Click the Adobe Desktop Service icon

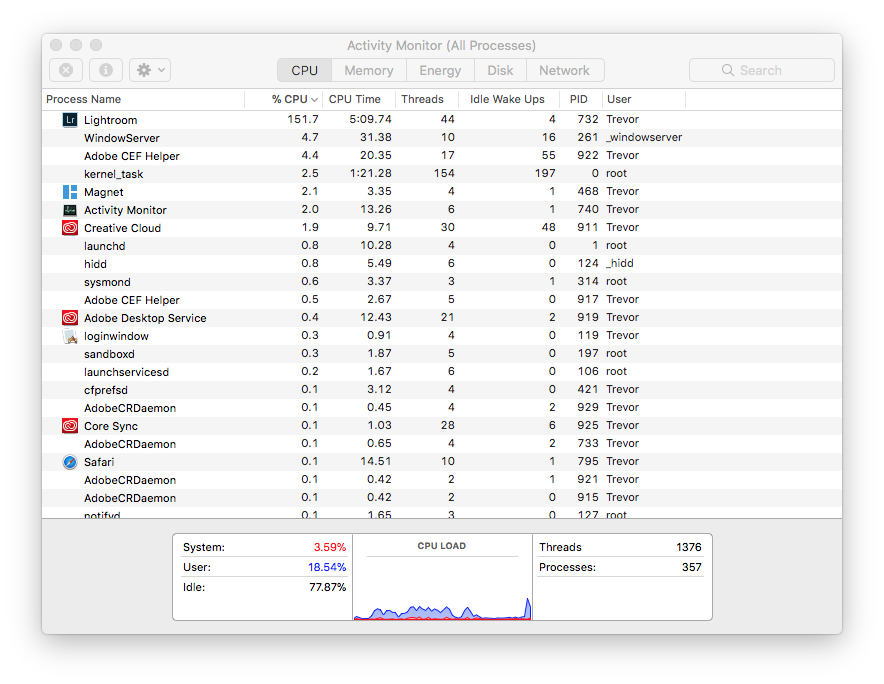click(x=69, y=317)
